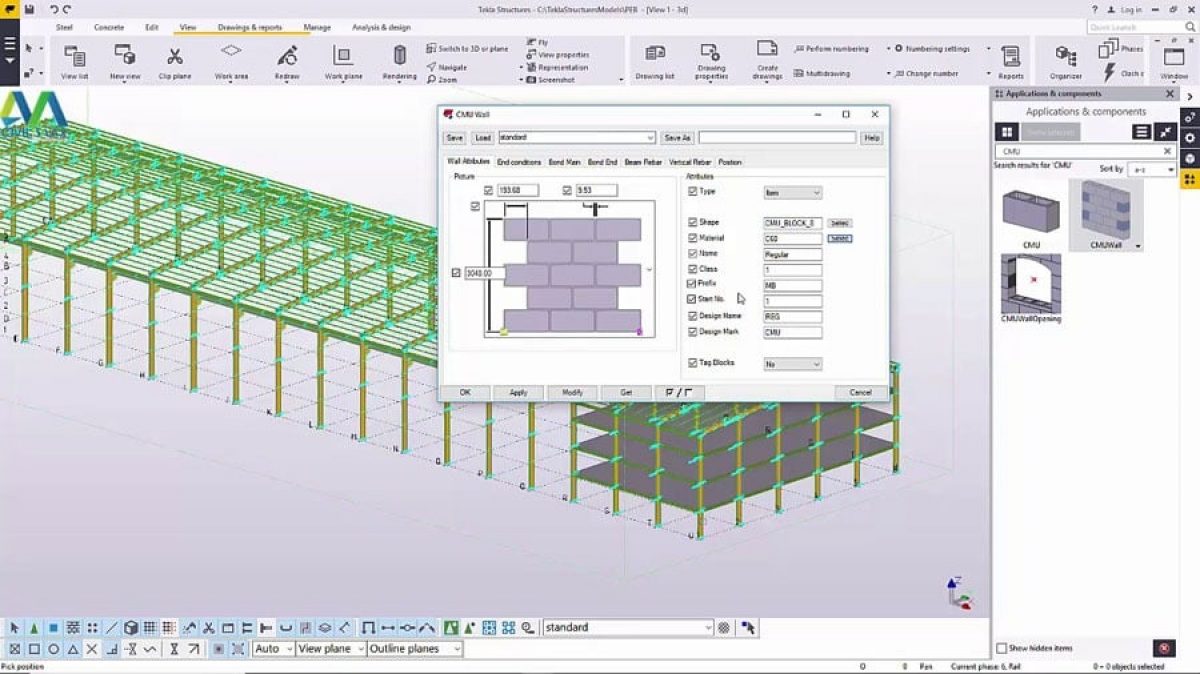This screenshot has height=674, width=1200.
Task: Click the circle snap icon in bottom toolbar
Action: pos(54,649)
